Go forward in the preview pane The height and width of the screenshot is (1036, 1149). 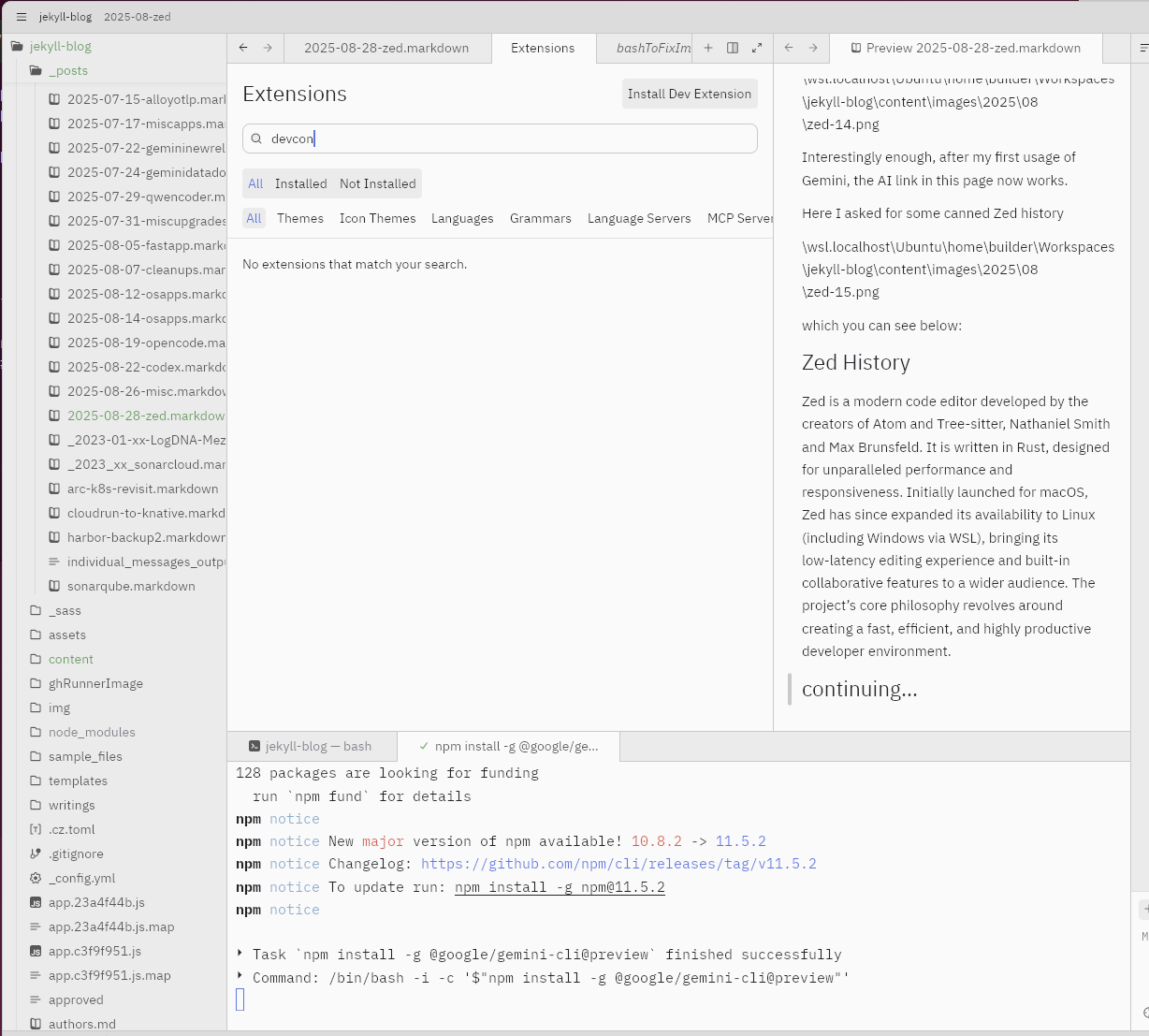[x=813, y=48]
